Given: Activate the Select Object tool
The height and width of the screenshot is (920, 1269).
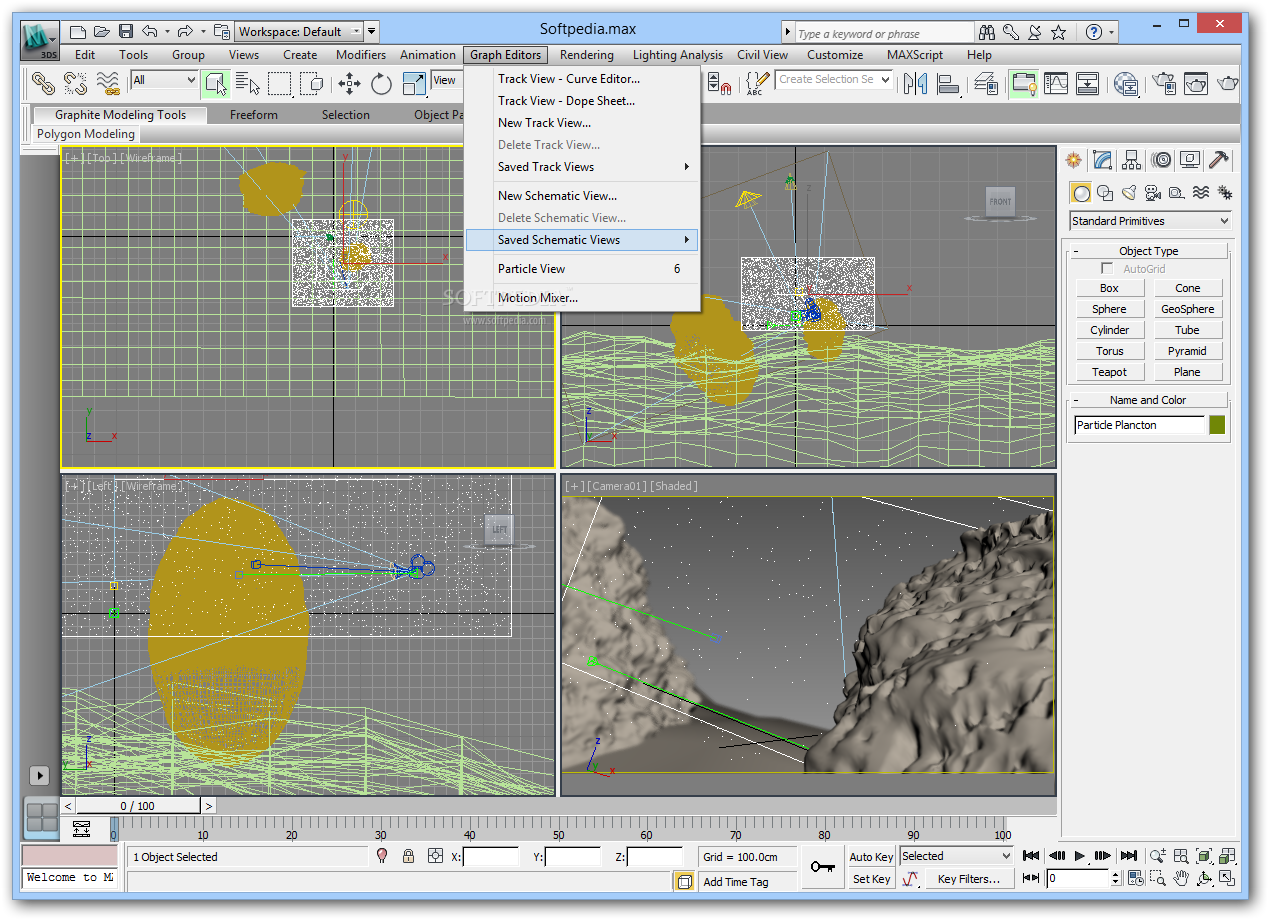Looking at the screenshot, I should (x=216, y=83).
